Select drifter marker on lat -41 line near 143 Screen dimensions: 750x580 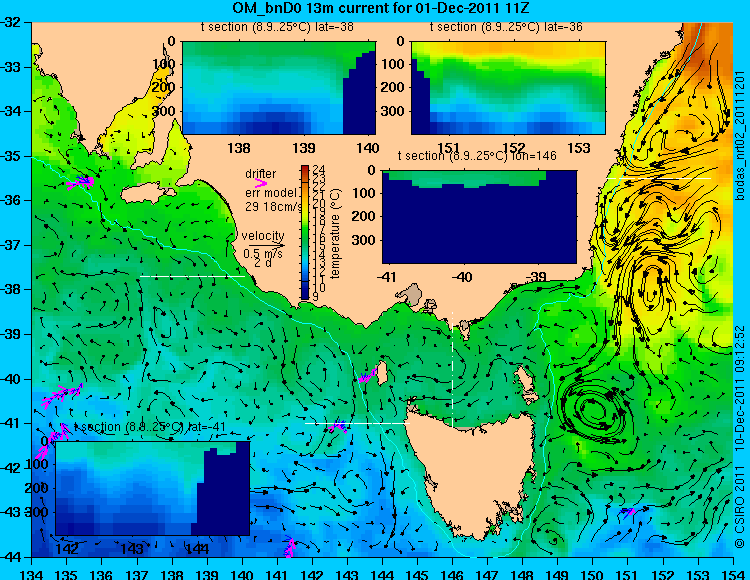pyautogui.click(x=339, y=426)
